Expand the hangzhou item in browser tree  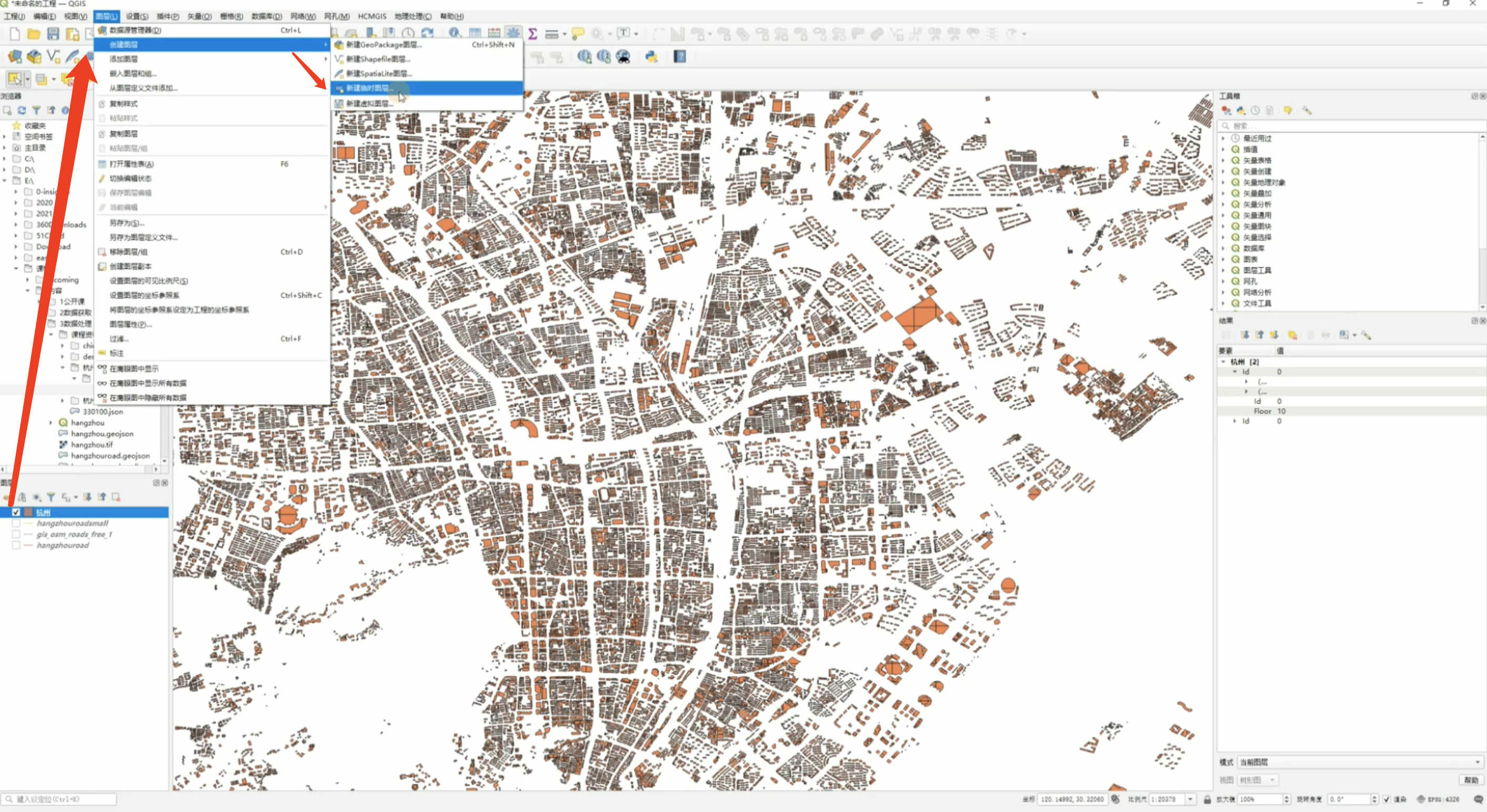[x=51, y=422]
